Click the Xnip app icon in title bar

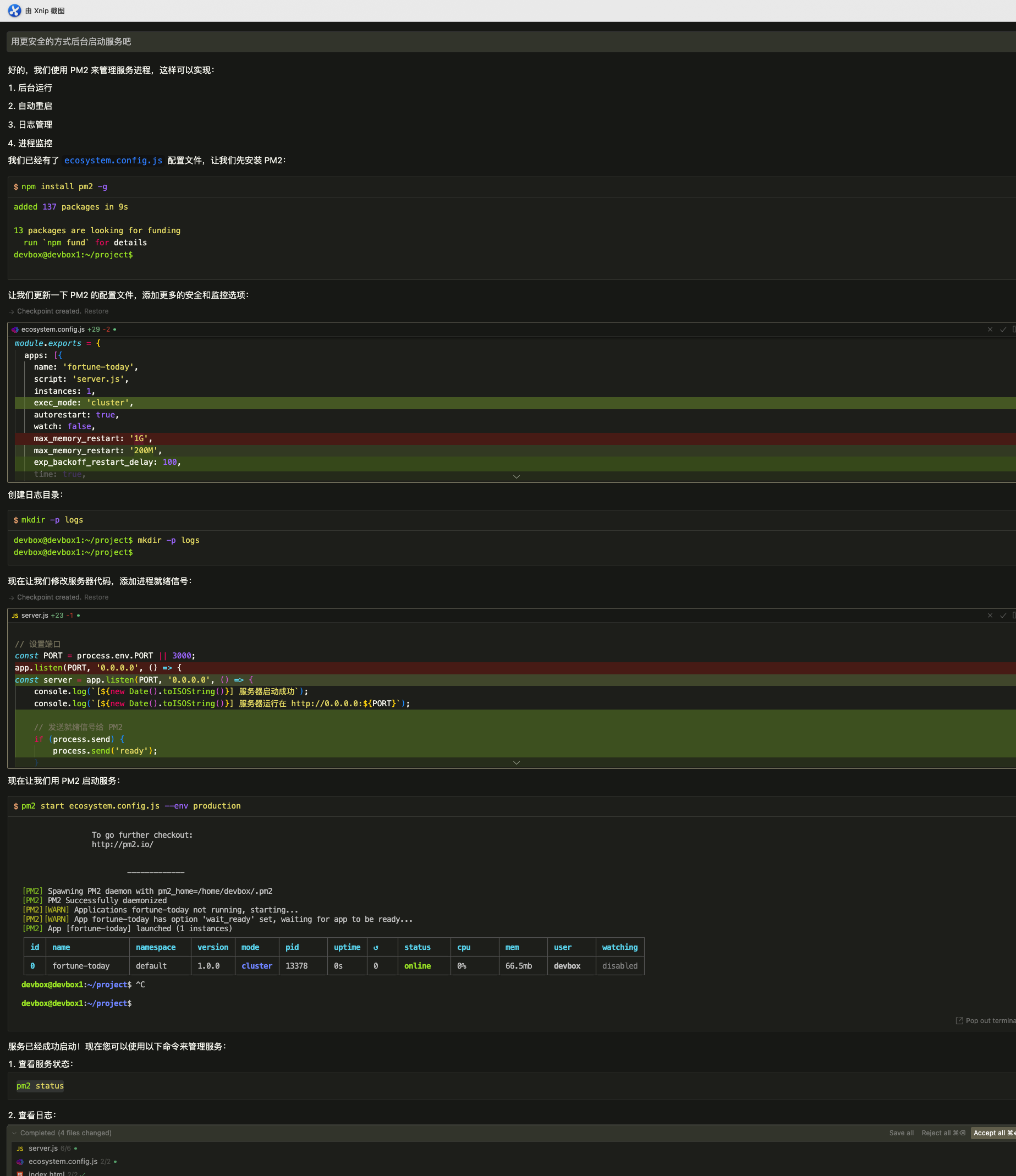pyautogui.click(x=14, y=11)
